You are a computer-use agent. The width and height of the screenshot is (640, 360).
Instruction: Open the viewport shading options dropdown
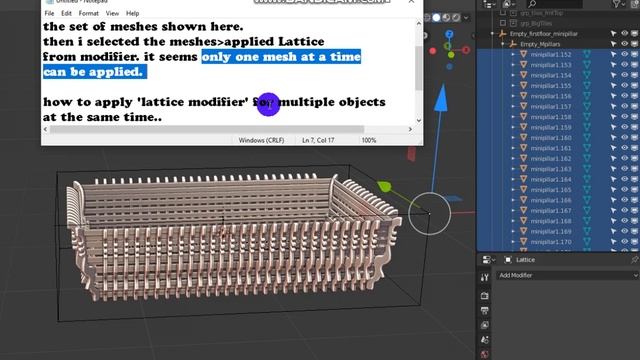pos(466,18)
